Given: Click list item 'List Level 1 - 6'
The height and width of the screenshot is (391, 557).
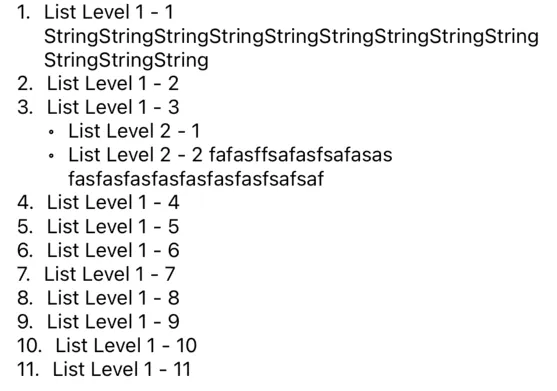Looking at the screenshot, I should (113, 250).
